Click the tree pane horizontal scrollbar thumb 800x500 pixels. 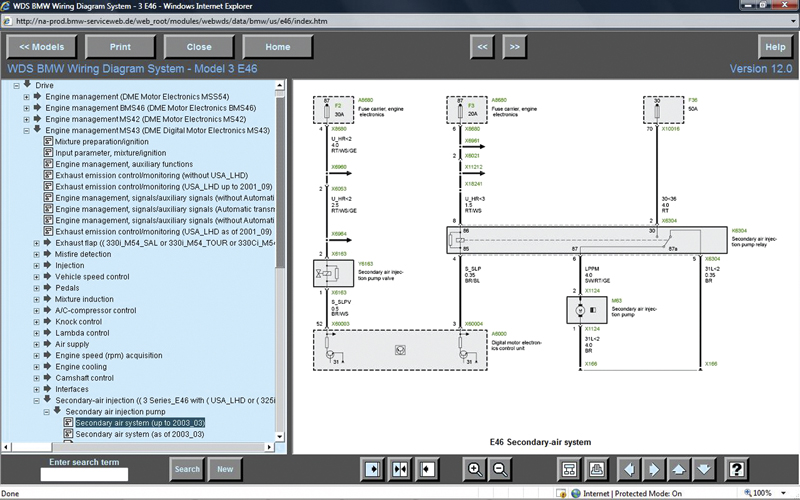[x=32, y=447]
